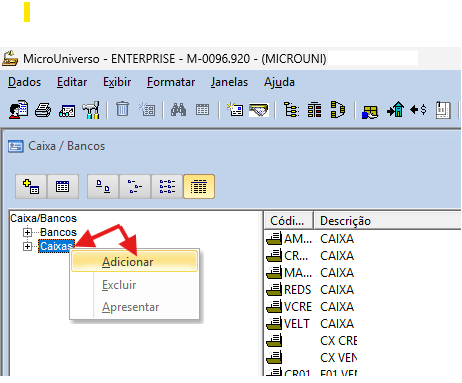This screenshot has height=383, width=462.
Task: Expand the Bancos tree node
Action: click(x=28, y=232)
